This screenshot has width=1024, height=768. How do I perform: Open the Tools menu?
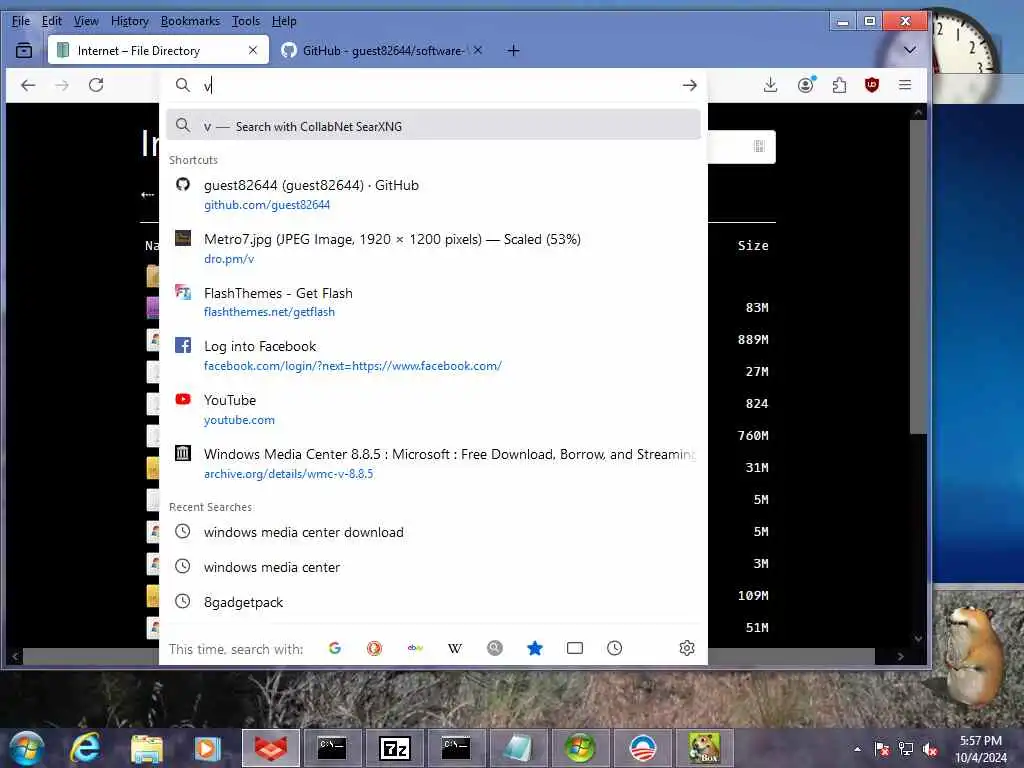click(246, 21)
